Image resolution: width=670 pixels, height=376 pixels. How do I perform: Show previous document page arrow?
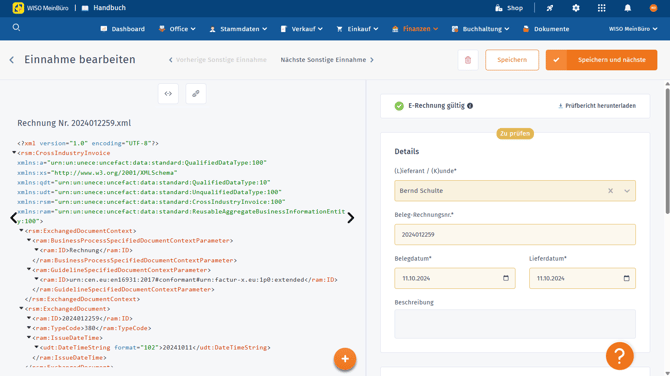[13, 218]
